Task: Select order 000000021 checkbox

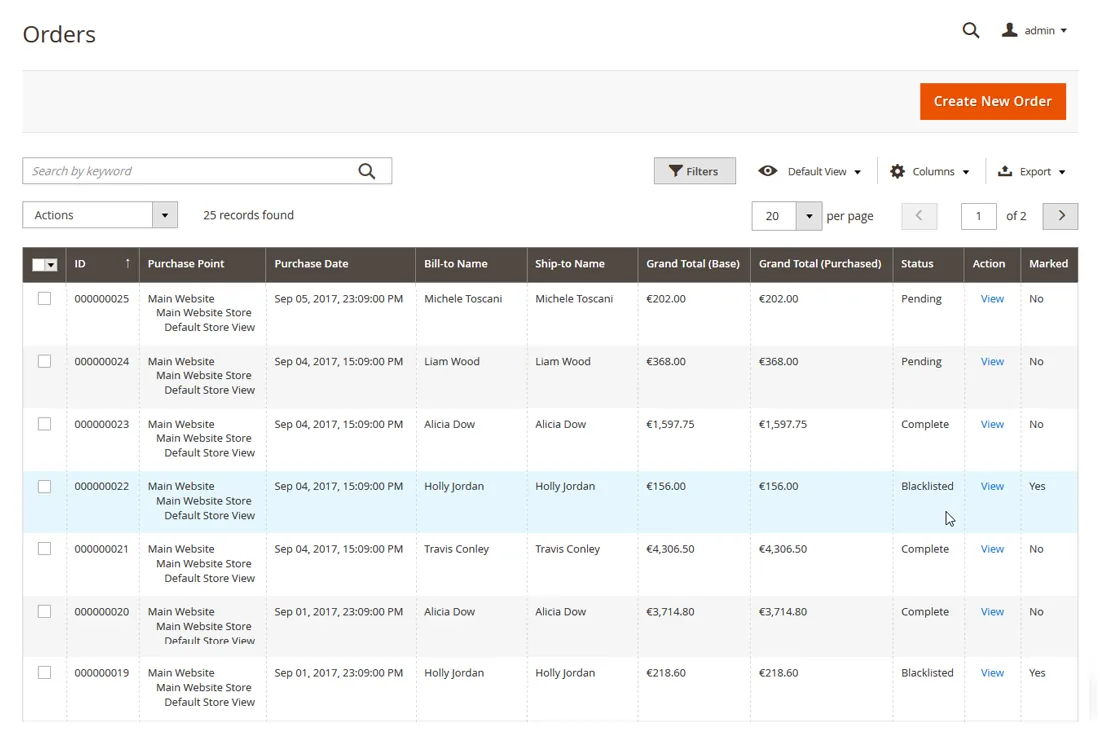Action: (44, 549)
